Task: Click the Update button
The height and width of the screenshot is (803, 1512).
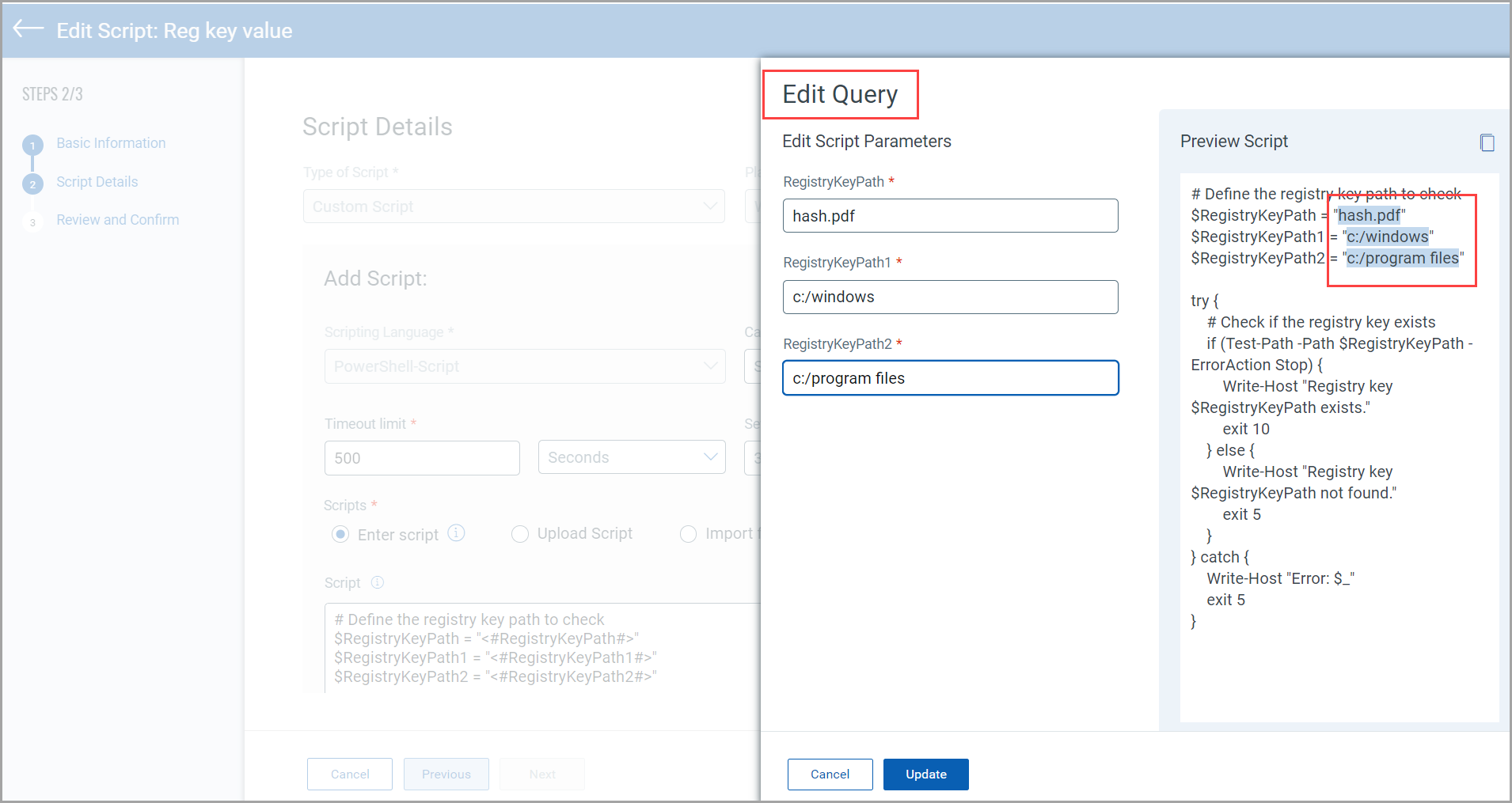Action: (925, 774)
